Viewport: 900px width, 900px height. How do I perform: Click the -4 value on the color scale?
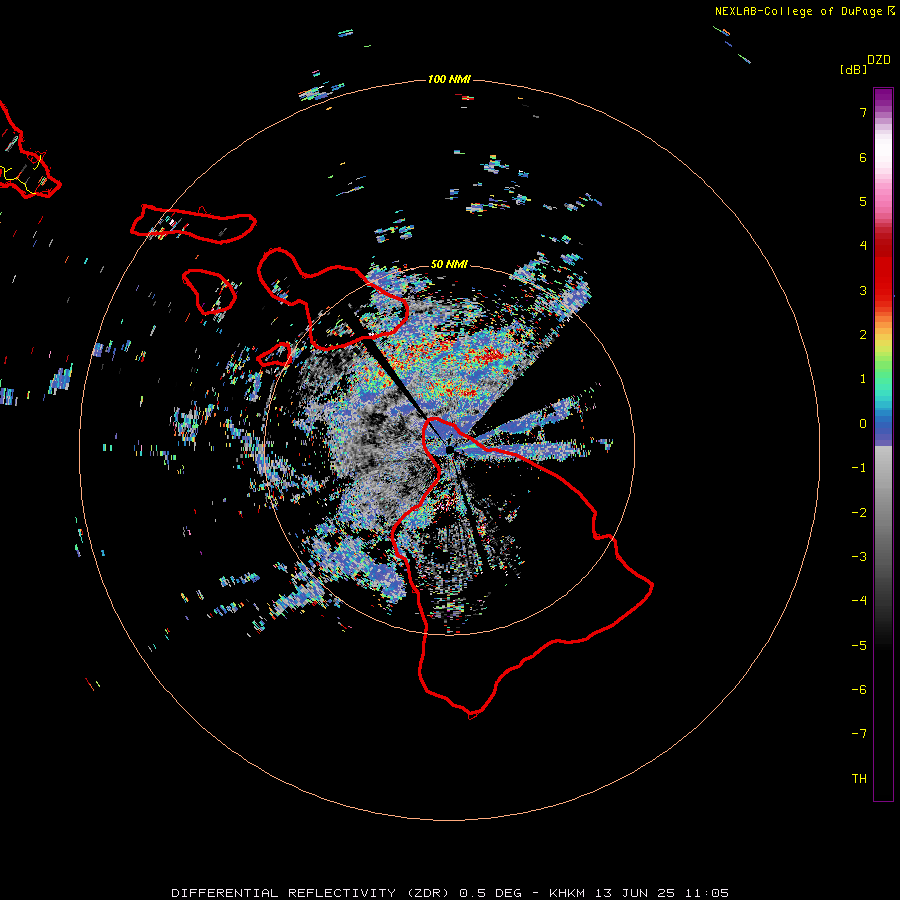click(859, 601)
